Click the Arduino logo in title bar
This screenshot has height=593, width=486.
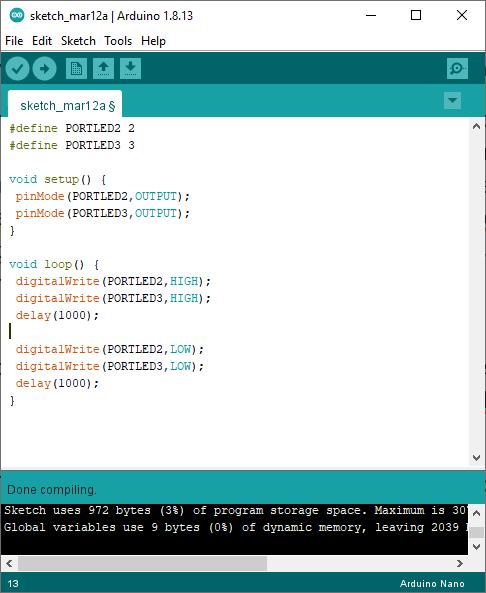coord(17,16)
